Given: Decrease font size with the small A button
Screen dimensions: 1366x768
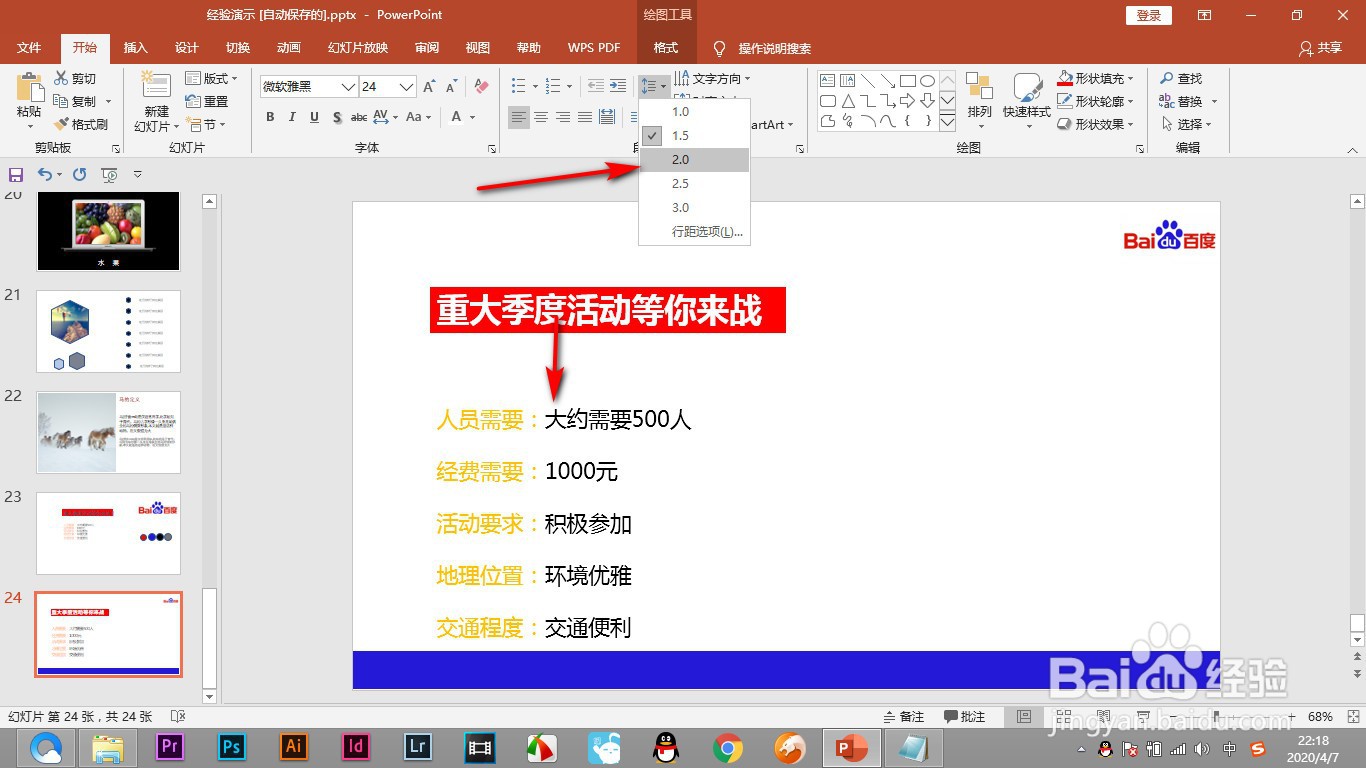Looking at the screenshot, I should click(x=451, y=87).
